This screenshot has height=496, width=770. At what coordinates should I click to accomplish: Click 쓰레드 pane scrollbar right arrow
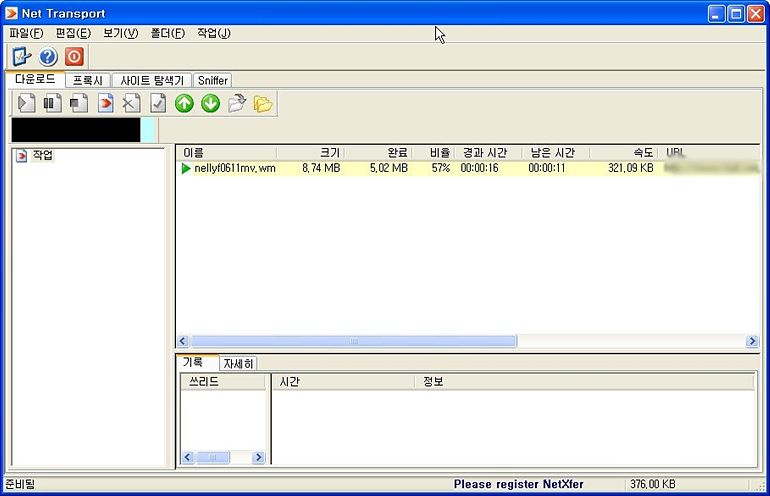point(258,457)
